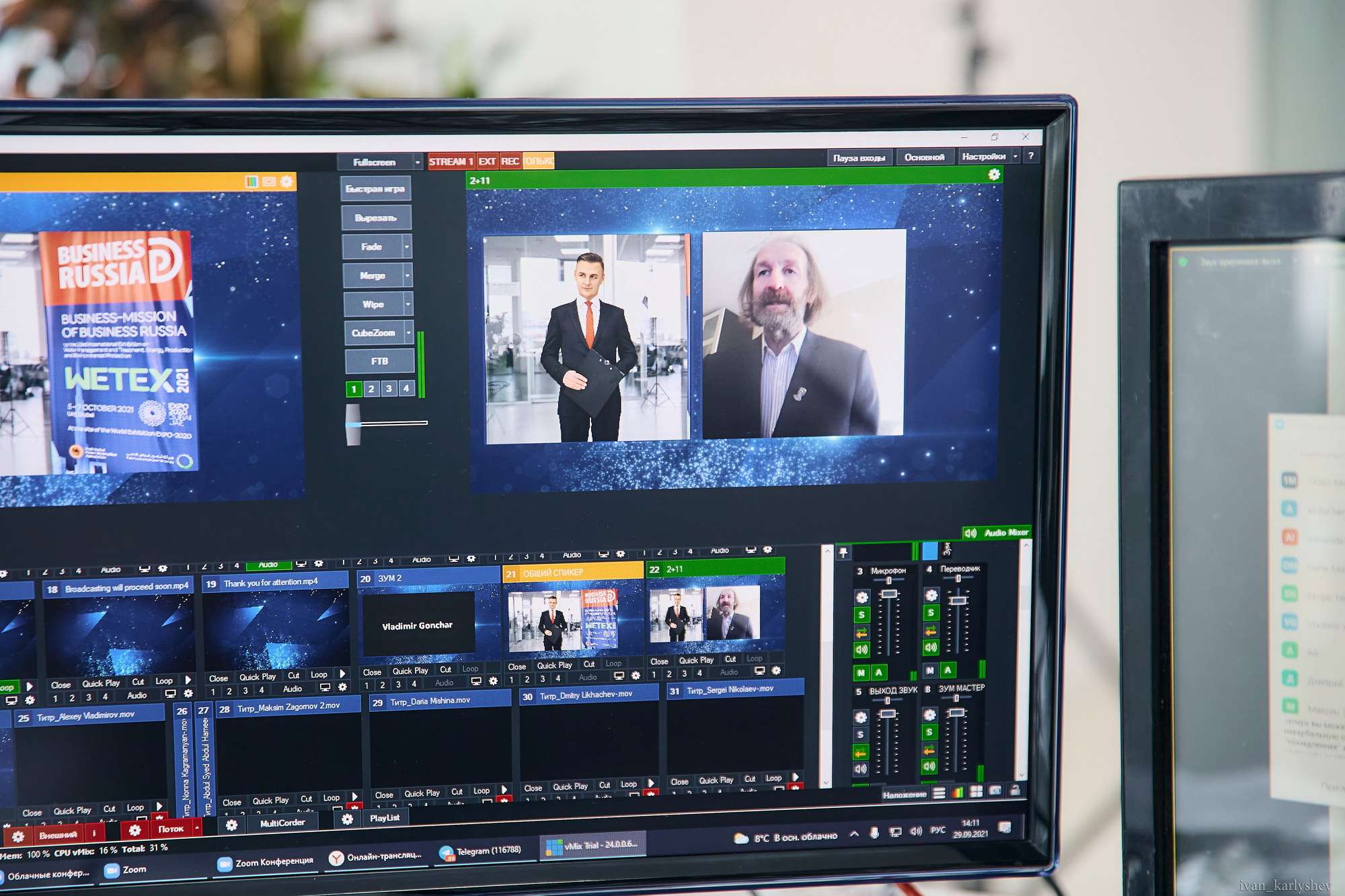The height and width of the screenshot is (896, 1345).
Task: Open the 2+11 output settings gear
Action: [994, 175]
